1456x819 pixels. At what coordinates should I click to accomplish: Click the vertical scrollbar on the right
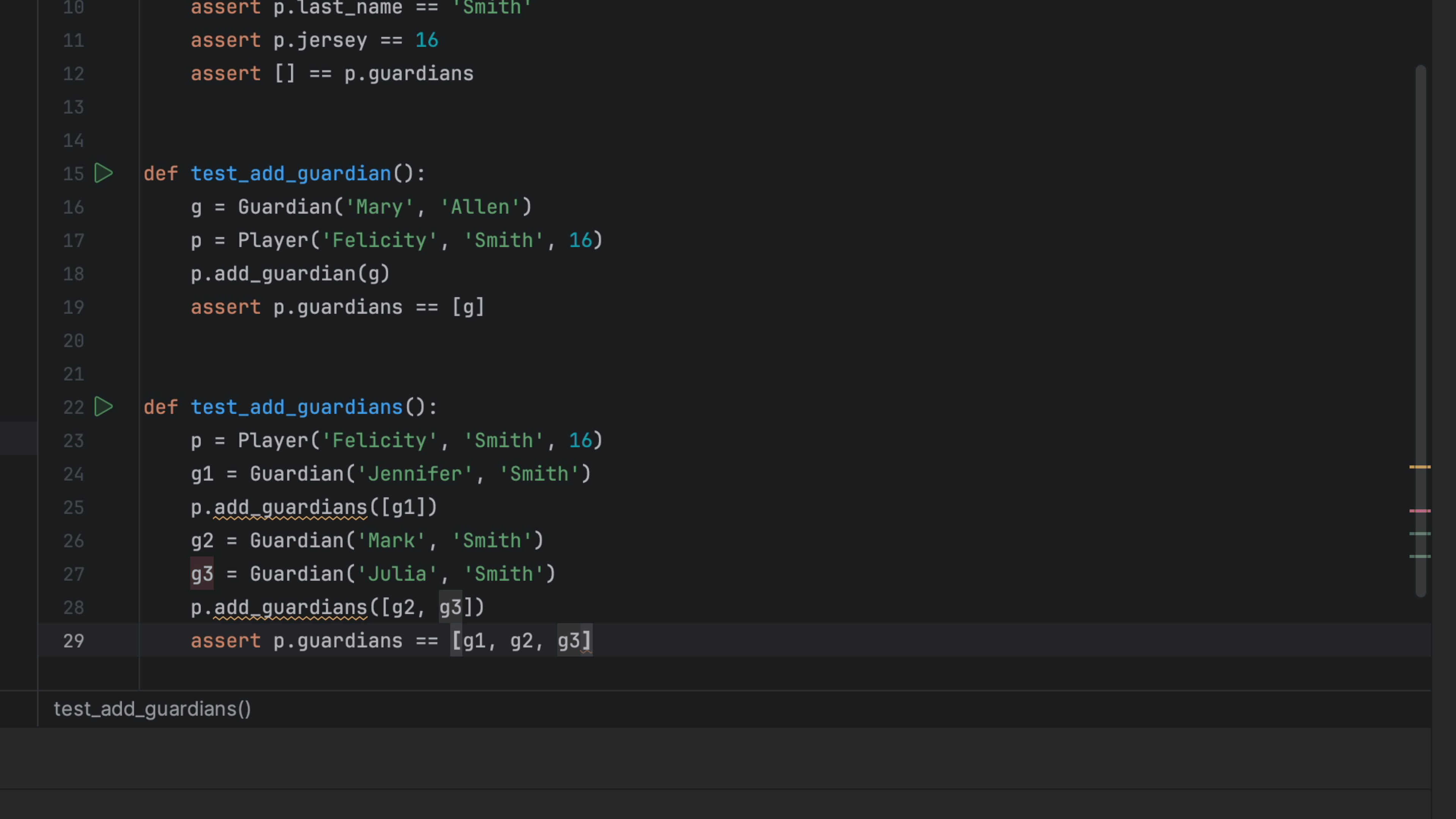point(1420,282)
